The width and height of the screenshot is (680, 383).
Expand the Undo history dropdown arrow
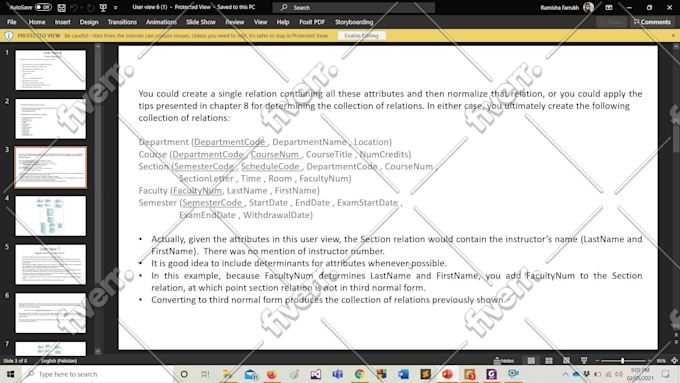click(82, 7)
